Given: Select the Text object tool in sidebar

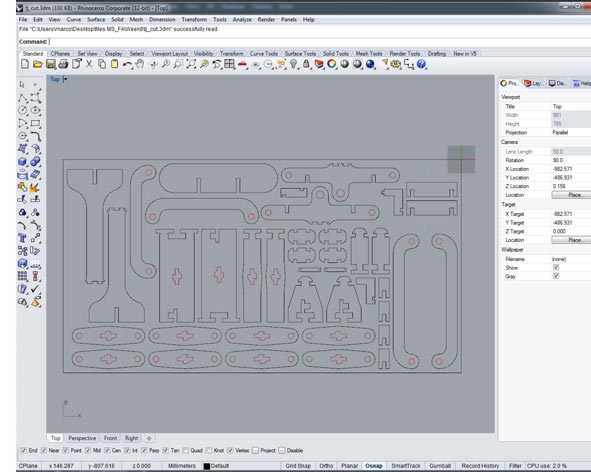Looking at the screenshot, I should tap(23, 238).
